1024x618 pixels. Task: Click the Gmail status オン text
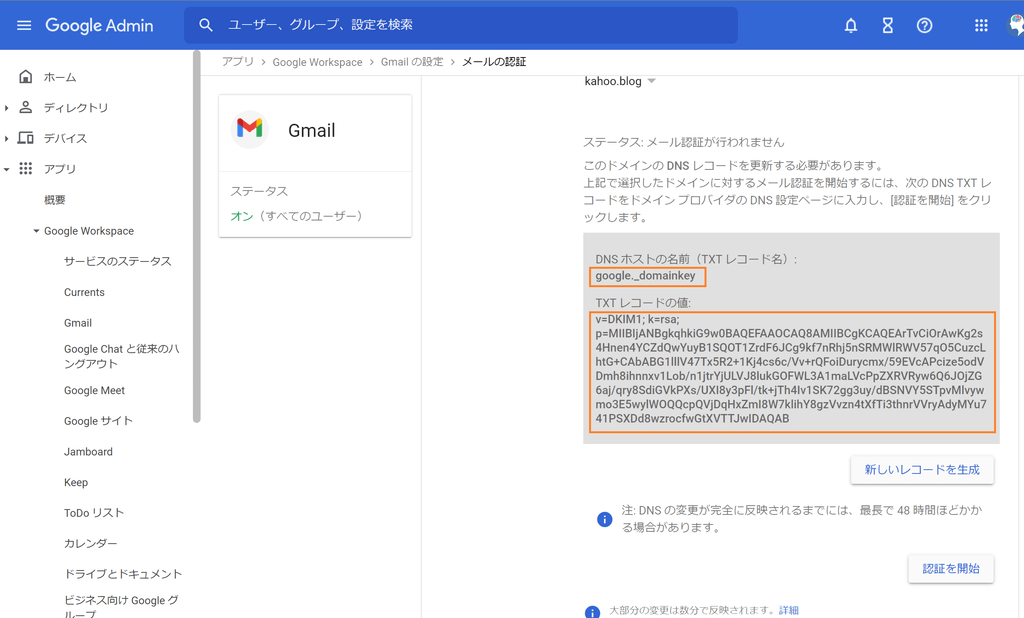[x=242, y=216]
